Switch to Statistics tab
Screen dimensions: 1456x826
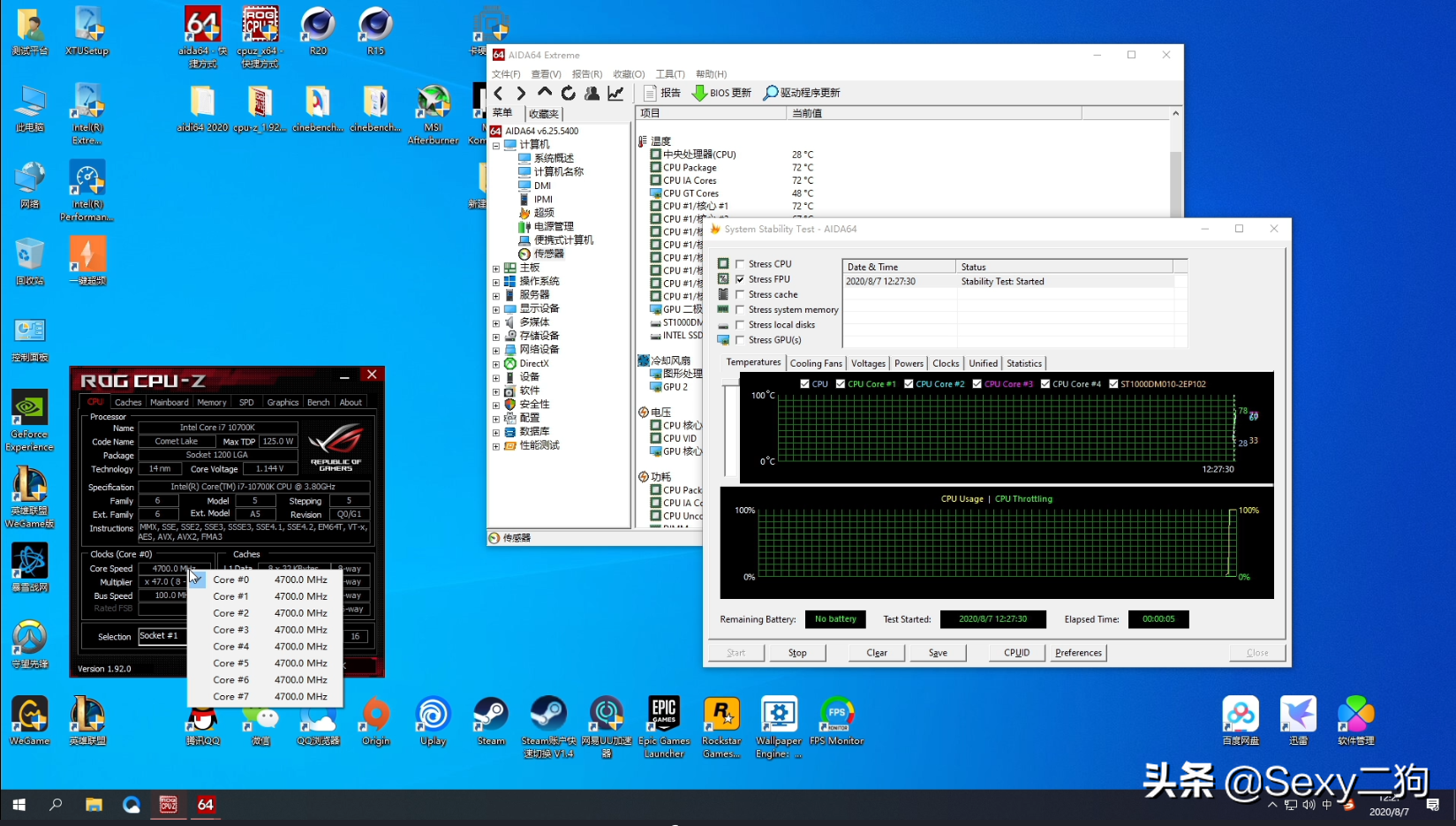tap(1024, 363)
